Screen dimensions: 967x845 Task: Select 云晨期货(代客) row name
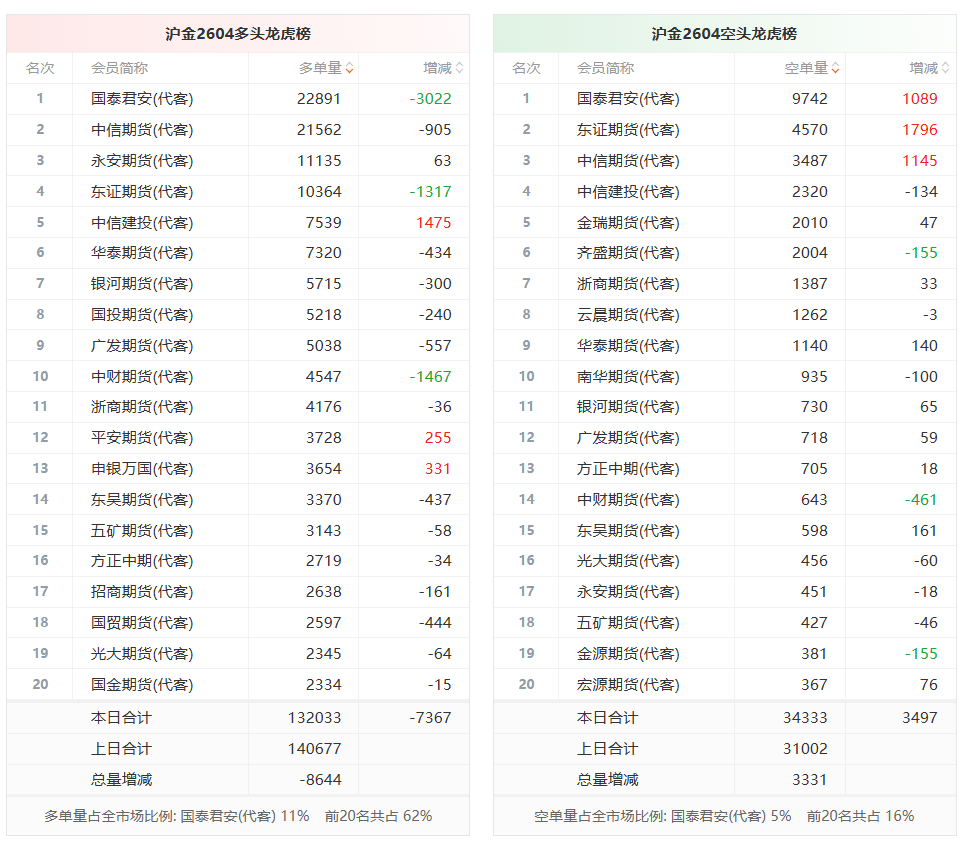628,315
